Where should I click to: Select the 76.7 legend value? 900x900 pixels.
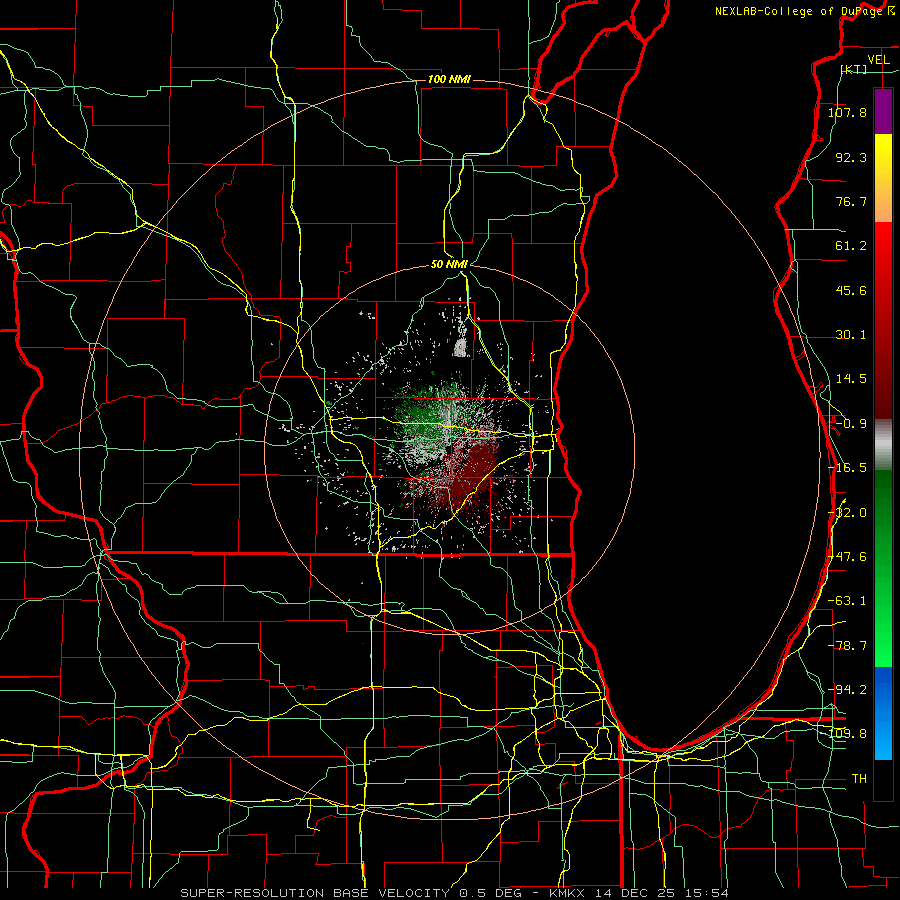851,201
